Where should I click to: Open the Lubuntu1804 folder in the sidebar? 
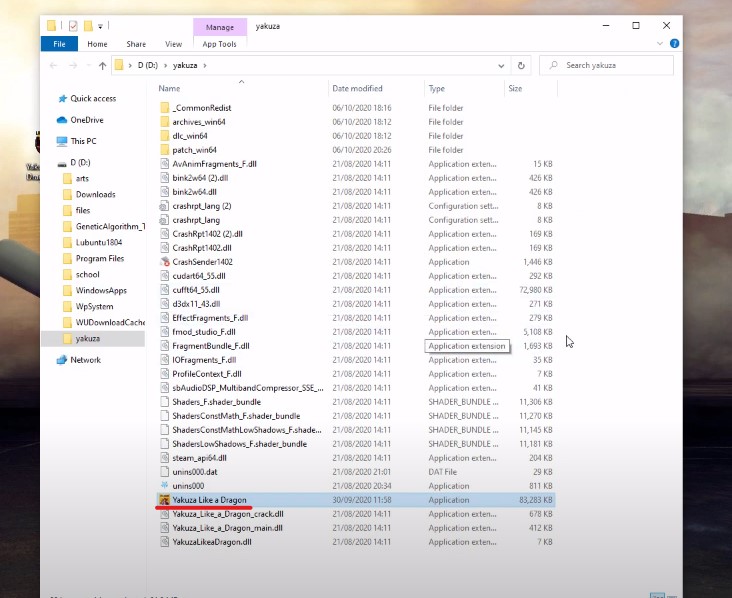tap(99, 242)
